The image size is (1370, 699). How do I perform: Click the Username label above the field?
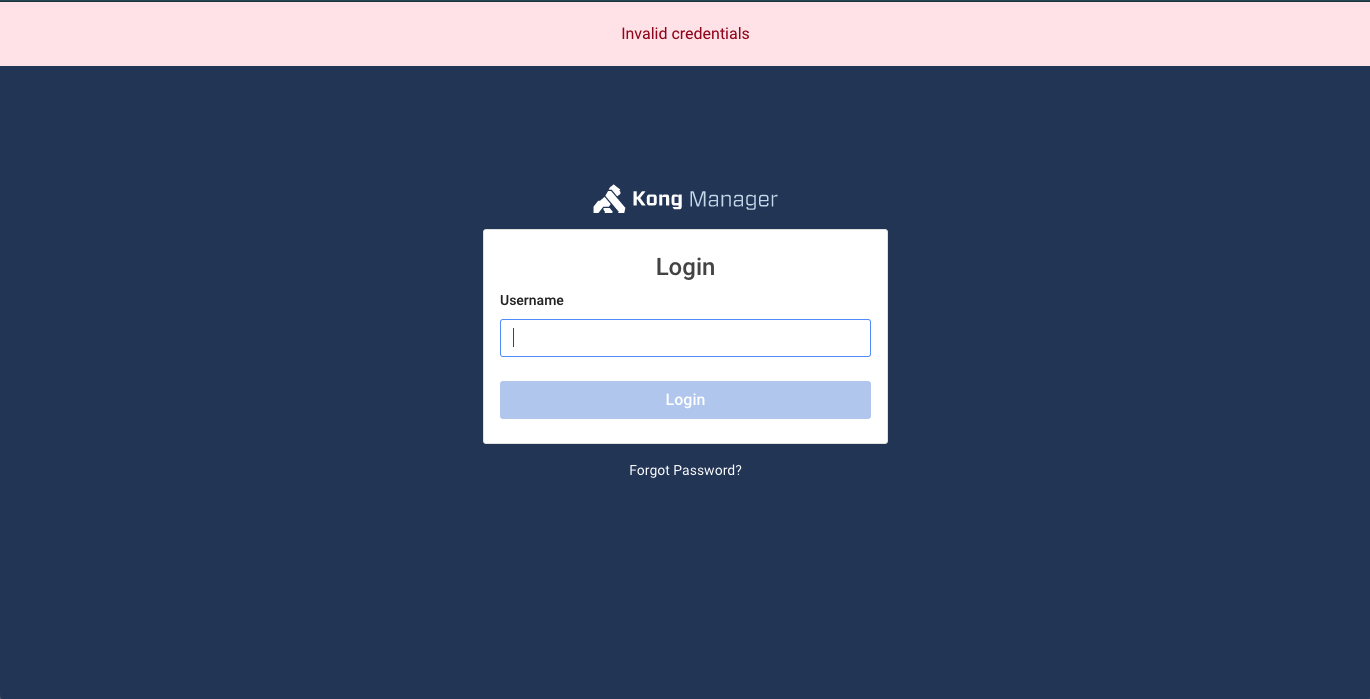[x=532, y=300]
